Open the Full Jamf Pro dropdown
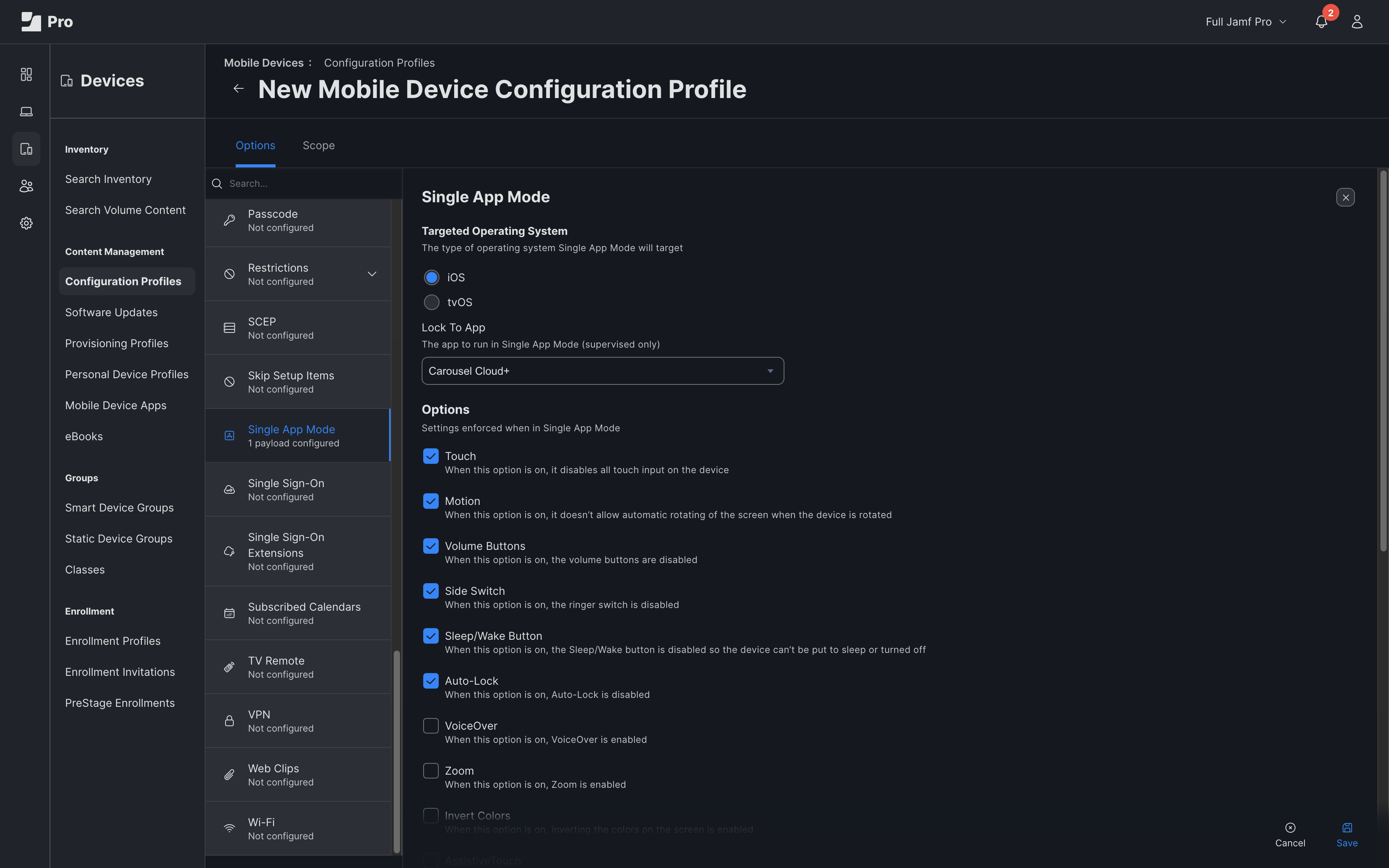This screenshot has height=868, width=1389. (1246, 22)
